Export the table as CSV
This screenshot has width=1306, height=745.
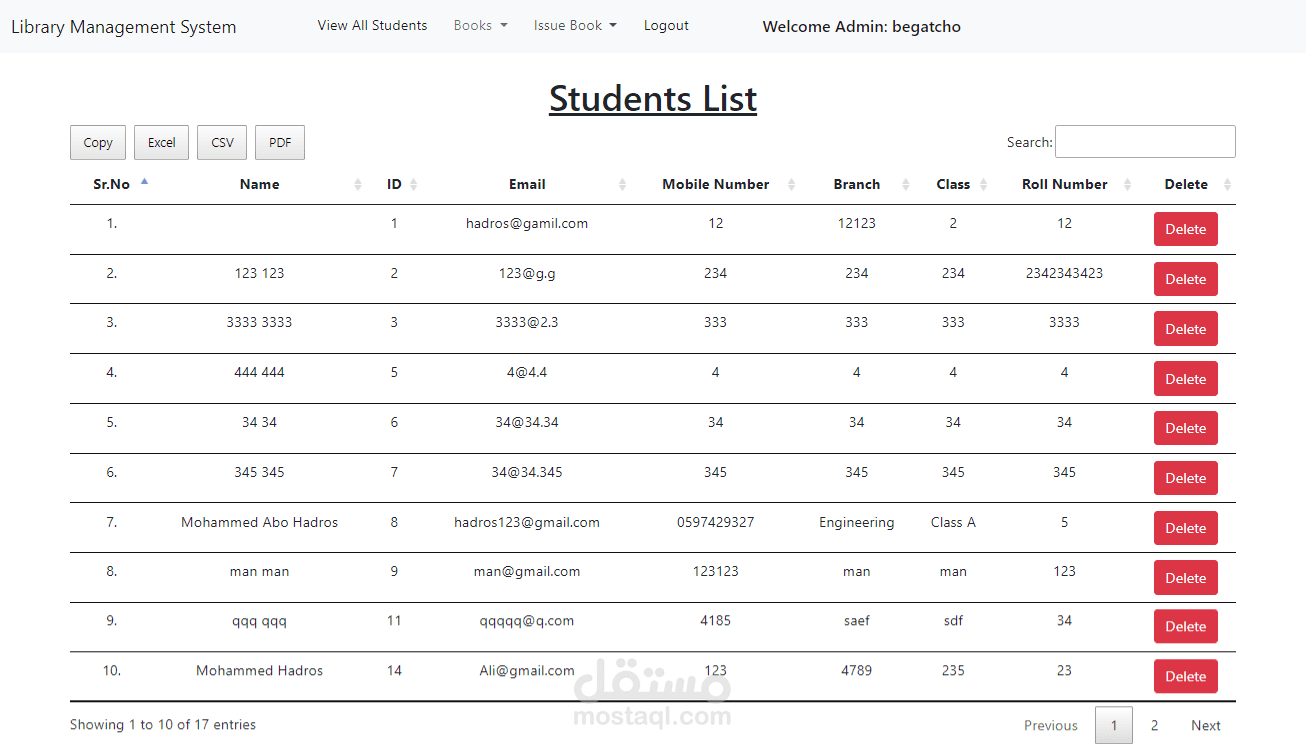click(x=222, y=143)
